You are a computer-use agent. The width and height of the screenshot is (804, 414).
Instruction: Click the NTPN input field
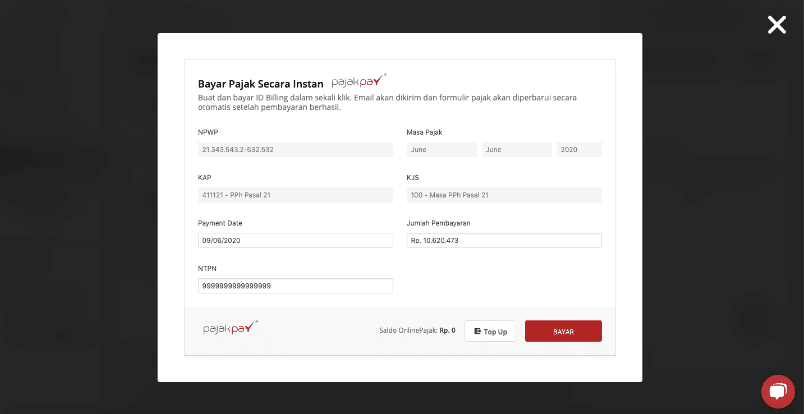point(295,286)
